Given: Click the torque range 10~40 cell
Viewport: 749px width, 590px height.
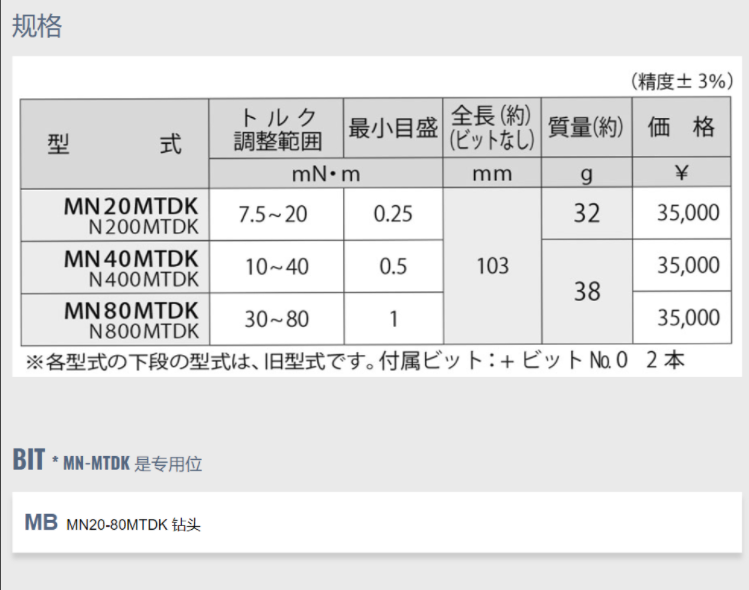Looking at the screenshot, I should [x=276, y=266].
